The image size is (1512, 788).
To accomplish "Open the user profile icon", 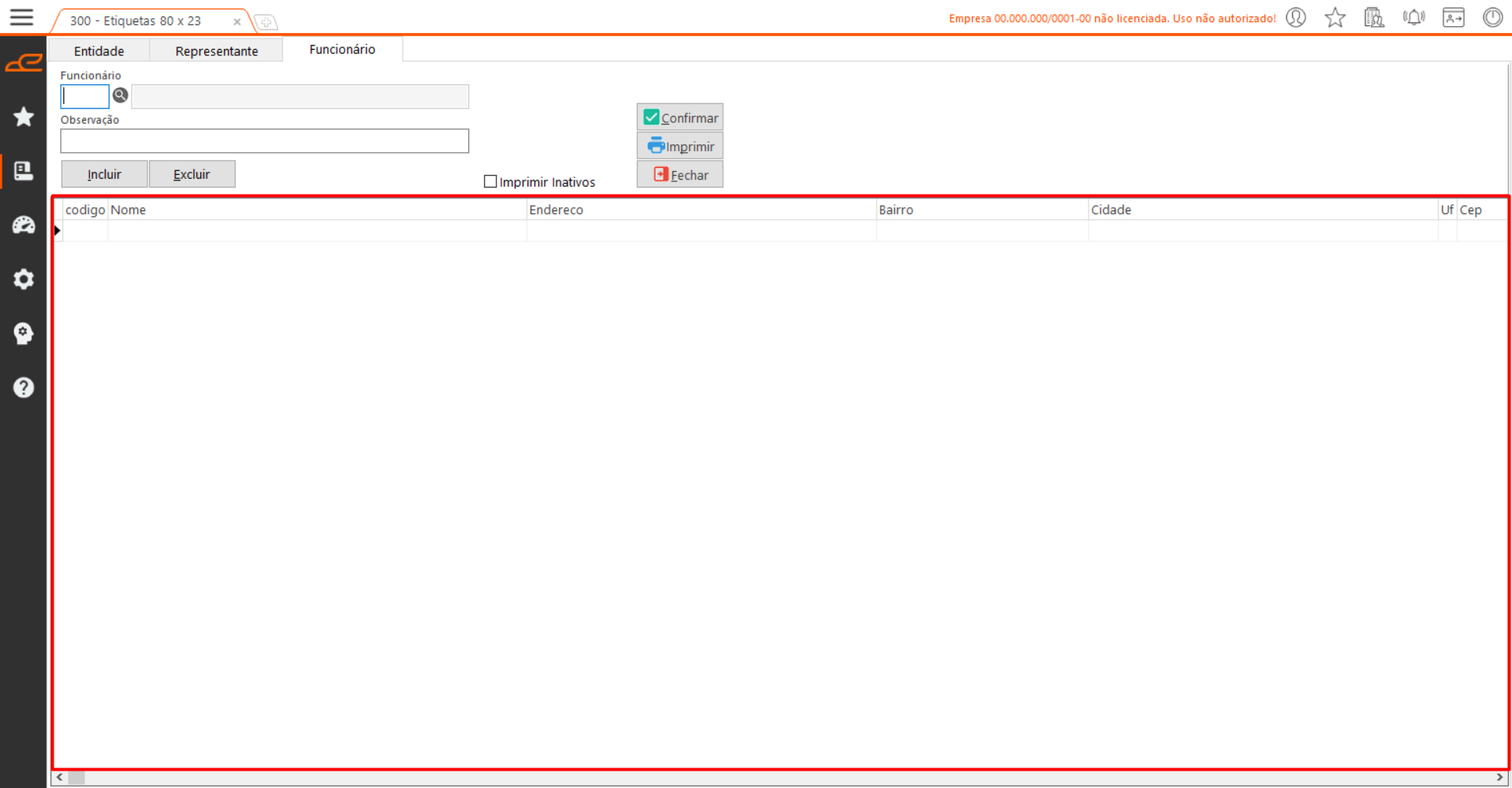I will coord(1295,17).
